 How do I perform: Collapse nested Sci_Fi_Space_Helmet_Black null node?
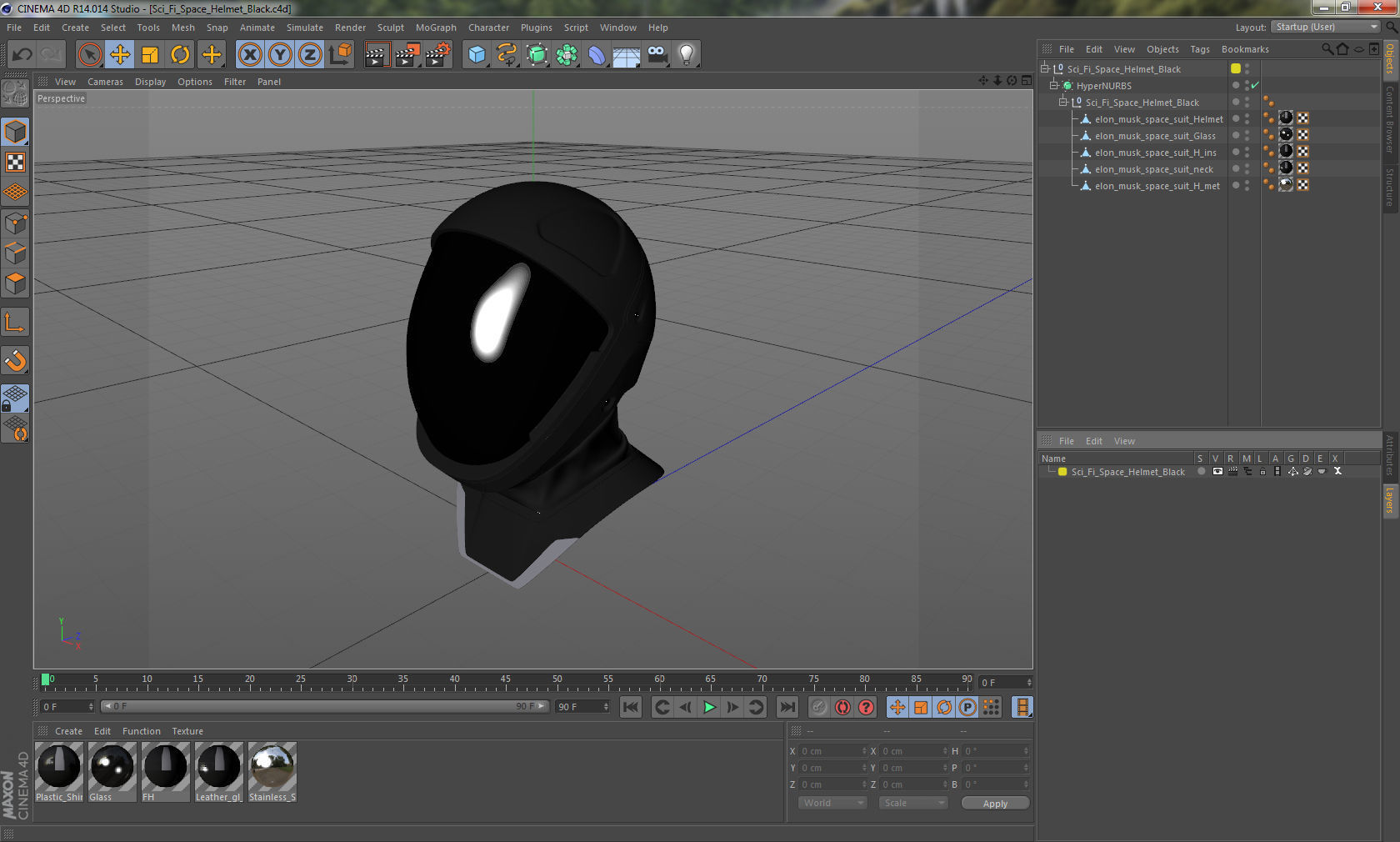click(1062, 102)
